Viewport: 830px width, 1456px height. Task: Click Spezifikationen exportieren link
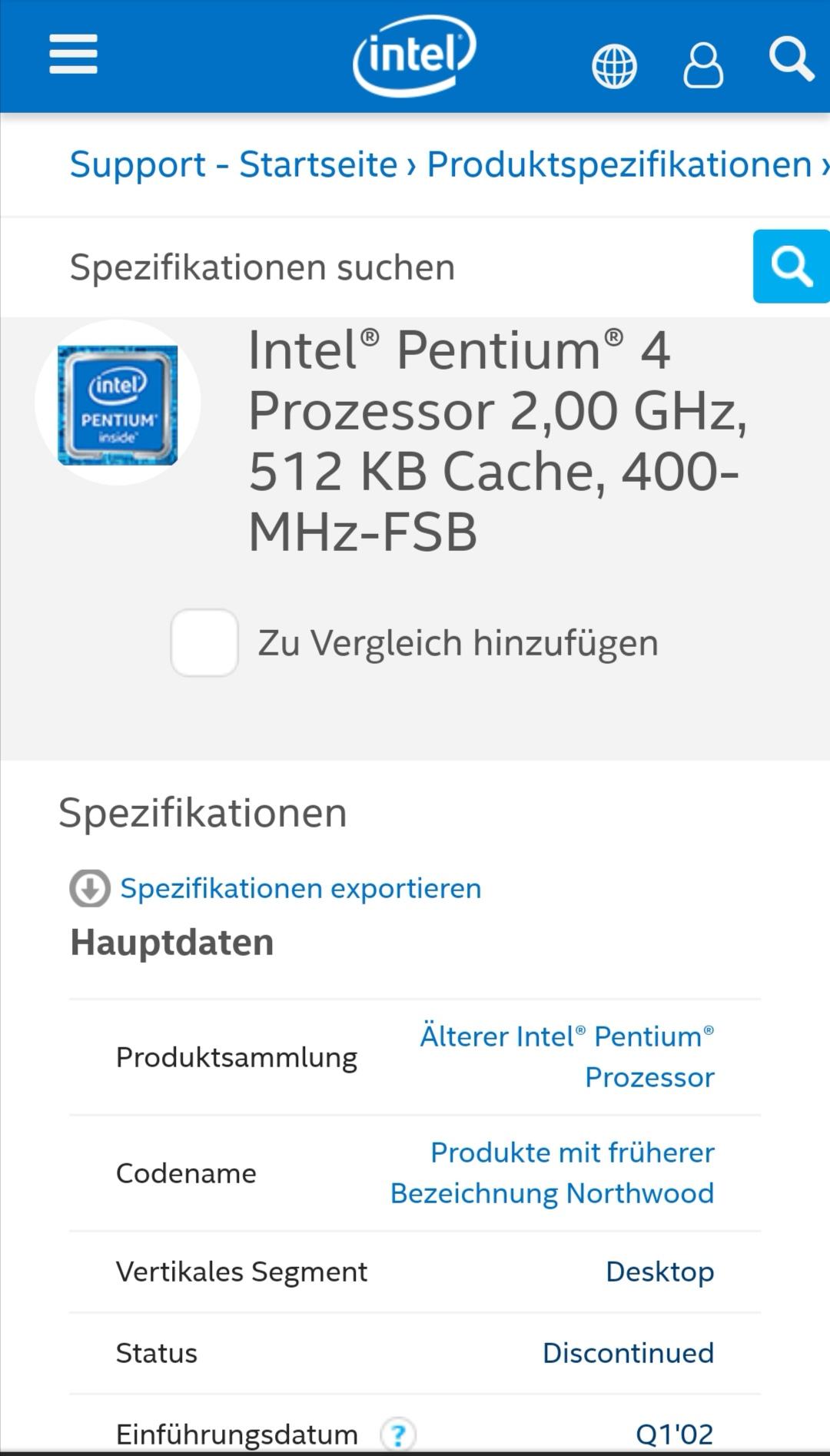click(x=300, y=888)
